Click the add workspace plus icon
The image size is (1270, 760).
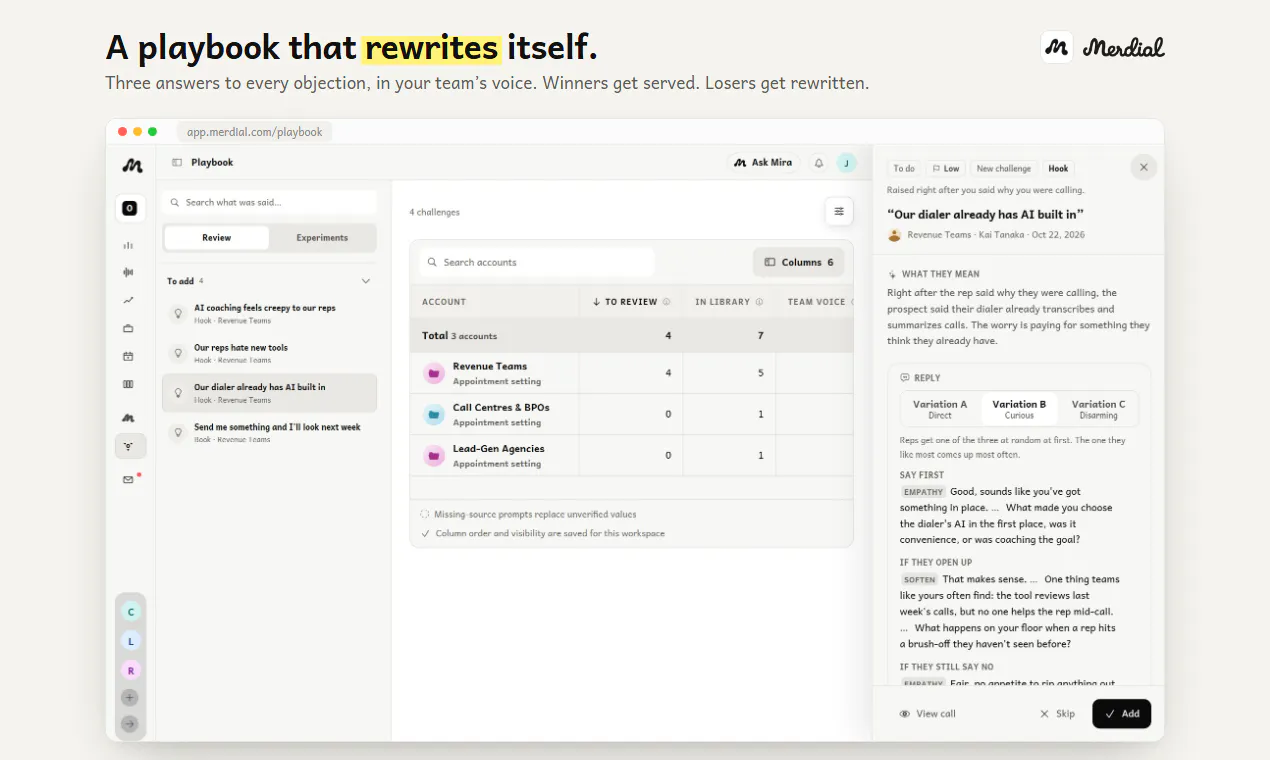click(x=130, y=698)
